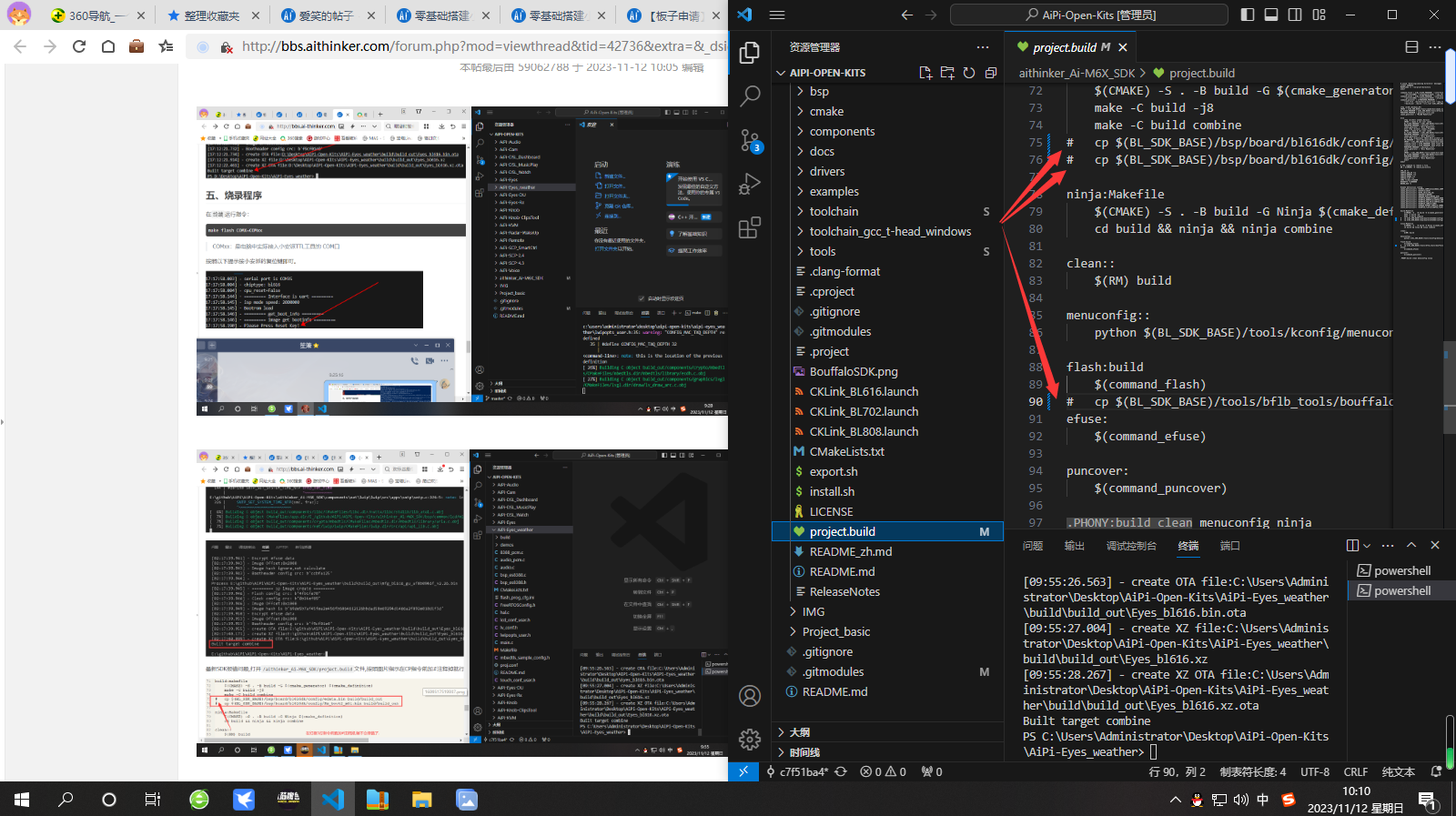The width and height of the screenshot is (1456, 816).
Task: Open install.sh in explorer
Action: point(887,491)
